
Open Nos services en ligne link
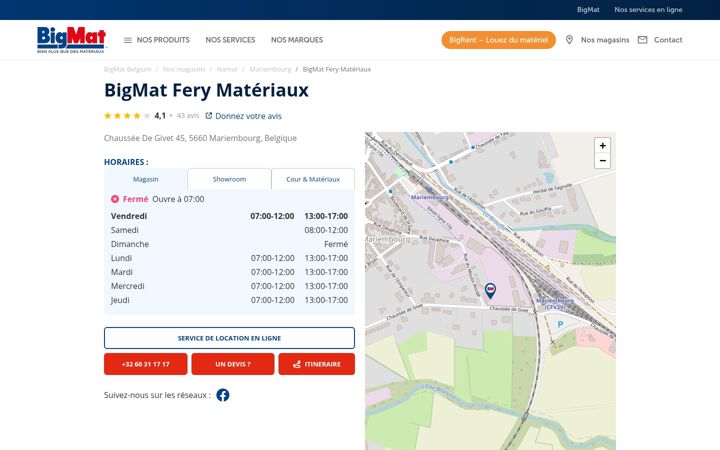pyautogui.click(x=648, y=10)
